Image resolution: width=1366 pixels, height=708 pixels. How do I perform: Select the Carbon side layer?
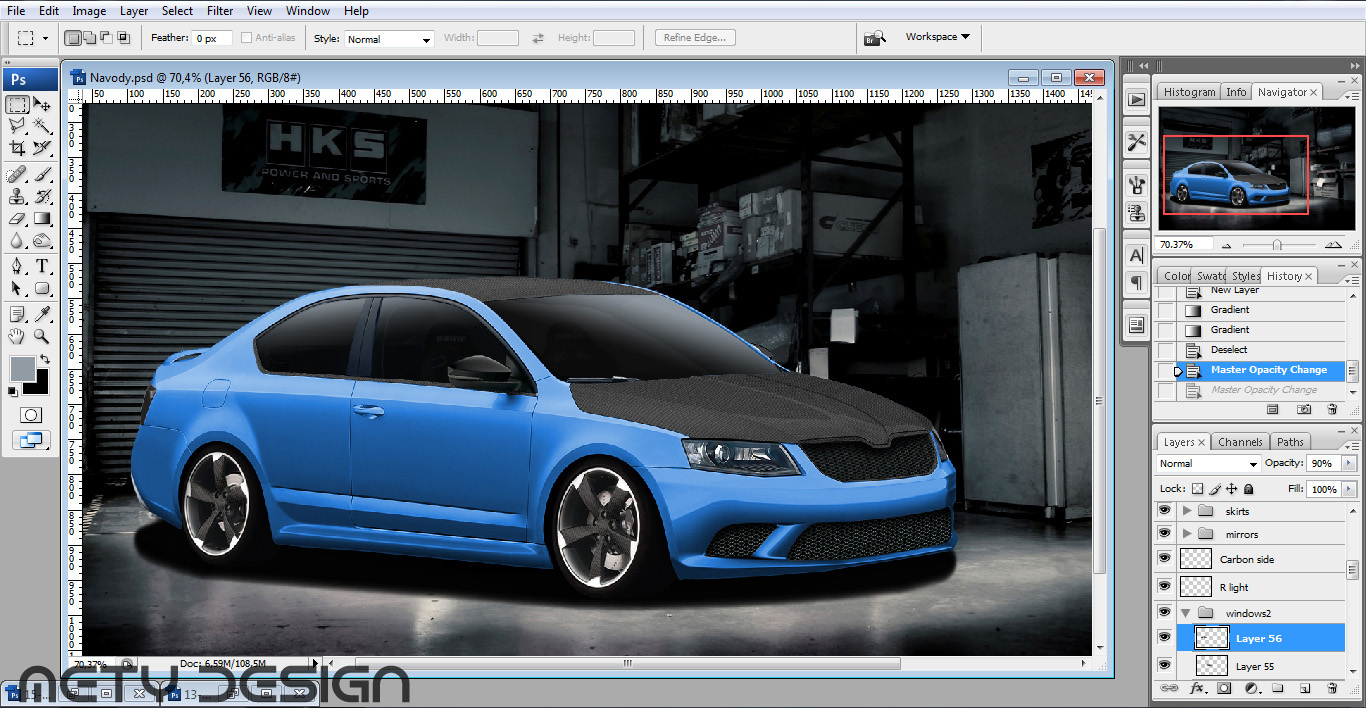point(1260,559)
